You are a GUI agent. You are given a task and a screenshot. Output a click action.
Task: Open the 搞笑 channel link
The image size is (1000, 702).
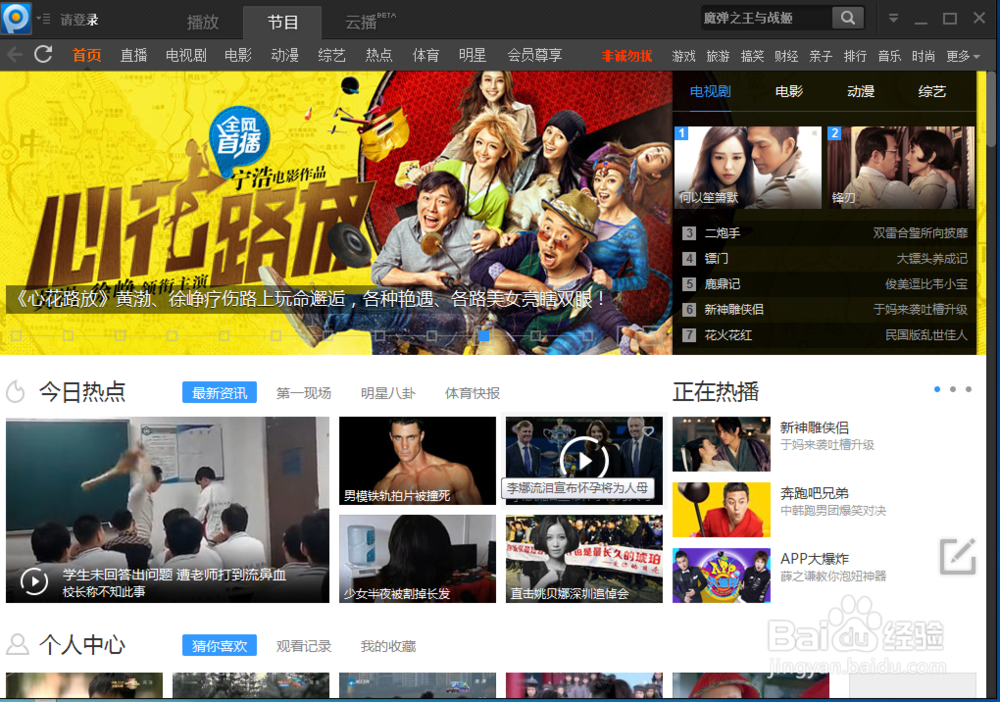pyautogui.click(x=753, y=56)
